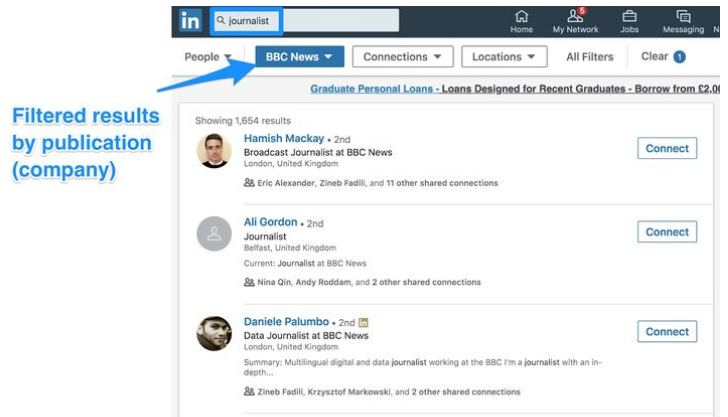Expand the Connections filter dropdown
Viewport: 728px width, 417px height.
pos(403,57)
